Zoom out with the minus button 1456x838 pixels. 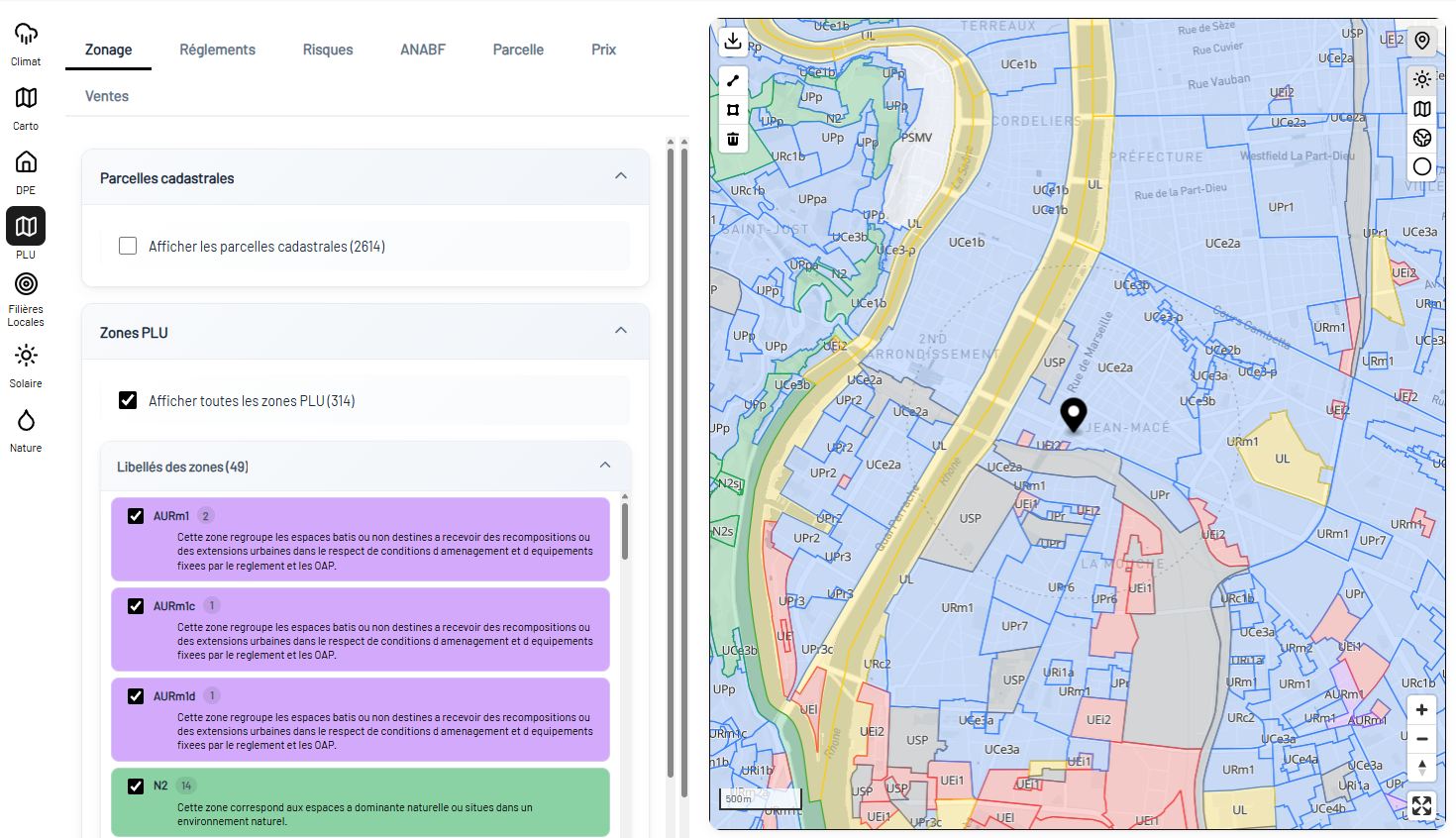tap(1421, 739)
